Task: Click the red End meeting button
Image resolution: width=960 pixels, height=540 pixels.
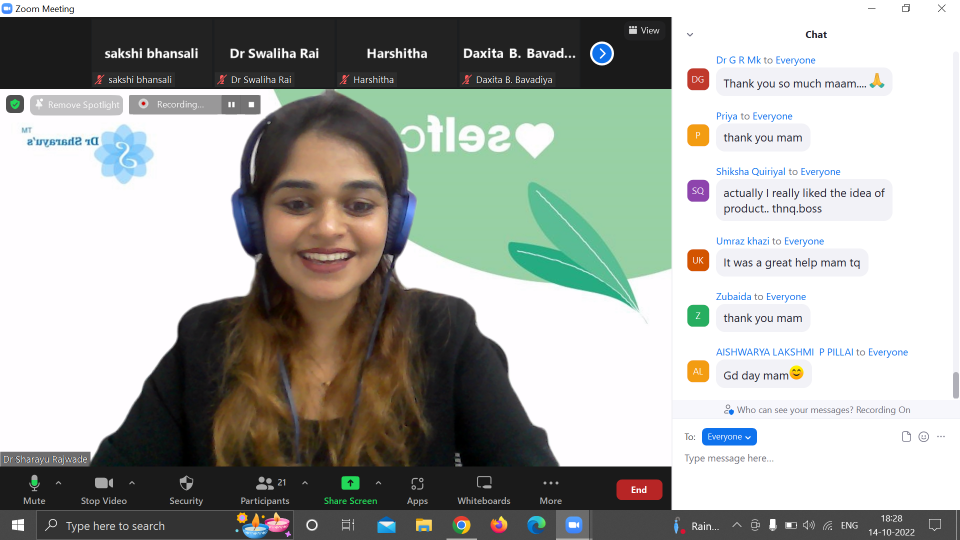Action: point(639,489)
